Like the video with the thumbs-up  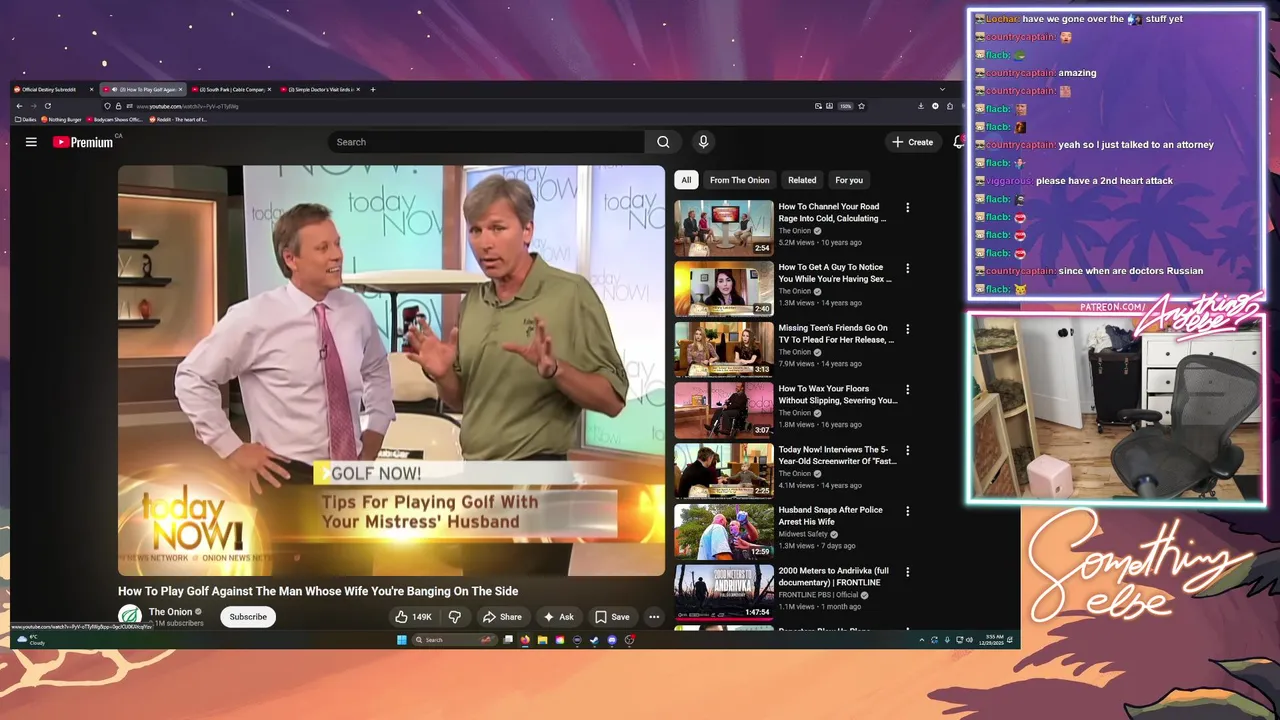point(414,617)
